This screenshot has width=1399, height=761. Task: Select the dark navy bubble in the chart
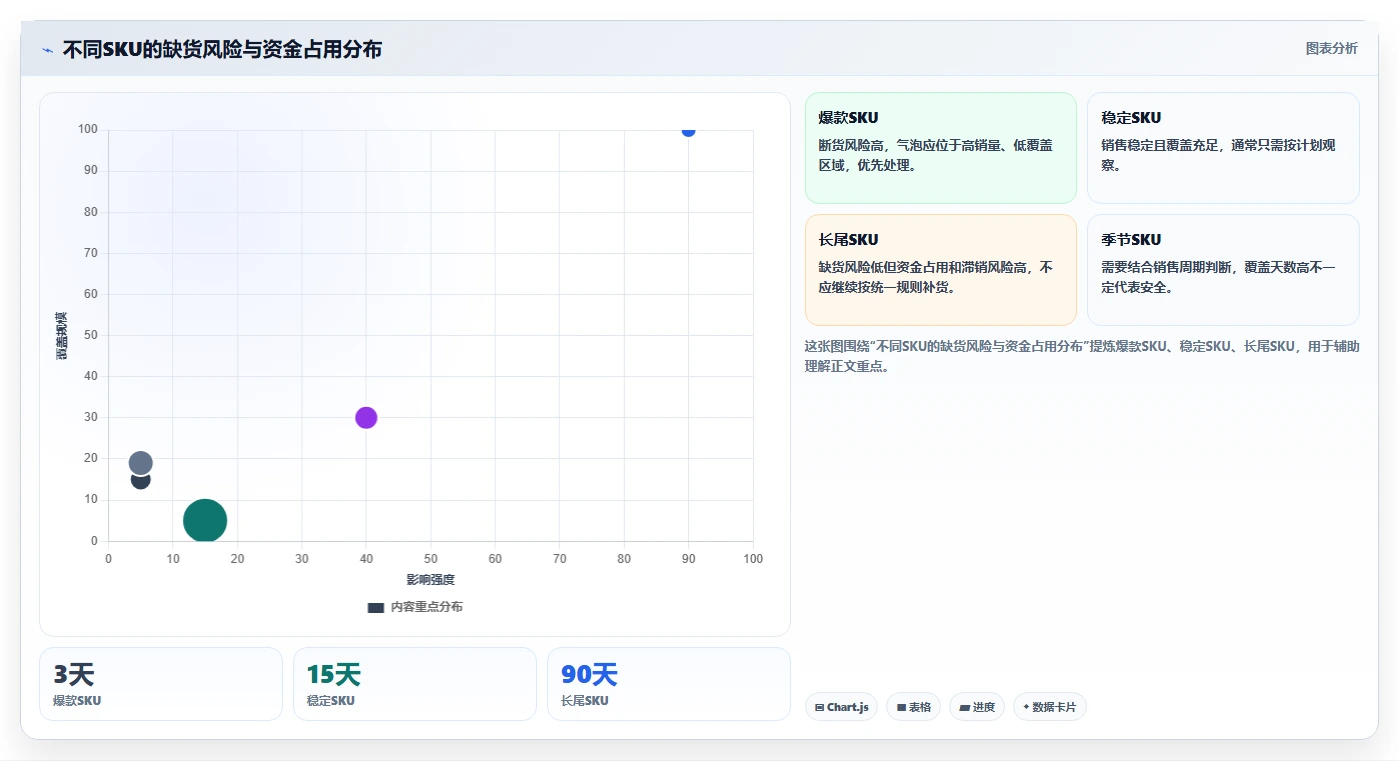[141, 481]
